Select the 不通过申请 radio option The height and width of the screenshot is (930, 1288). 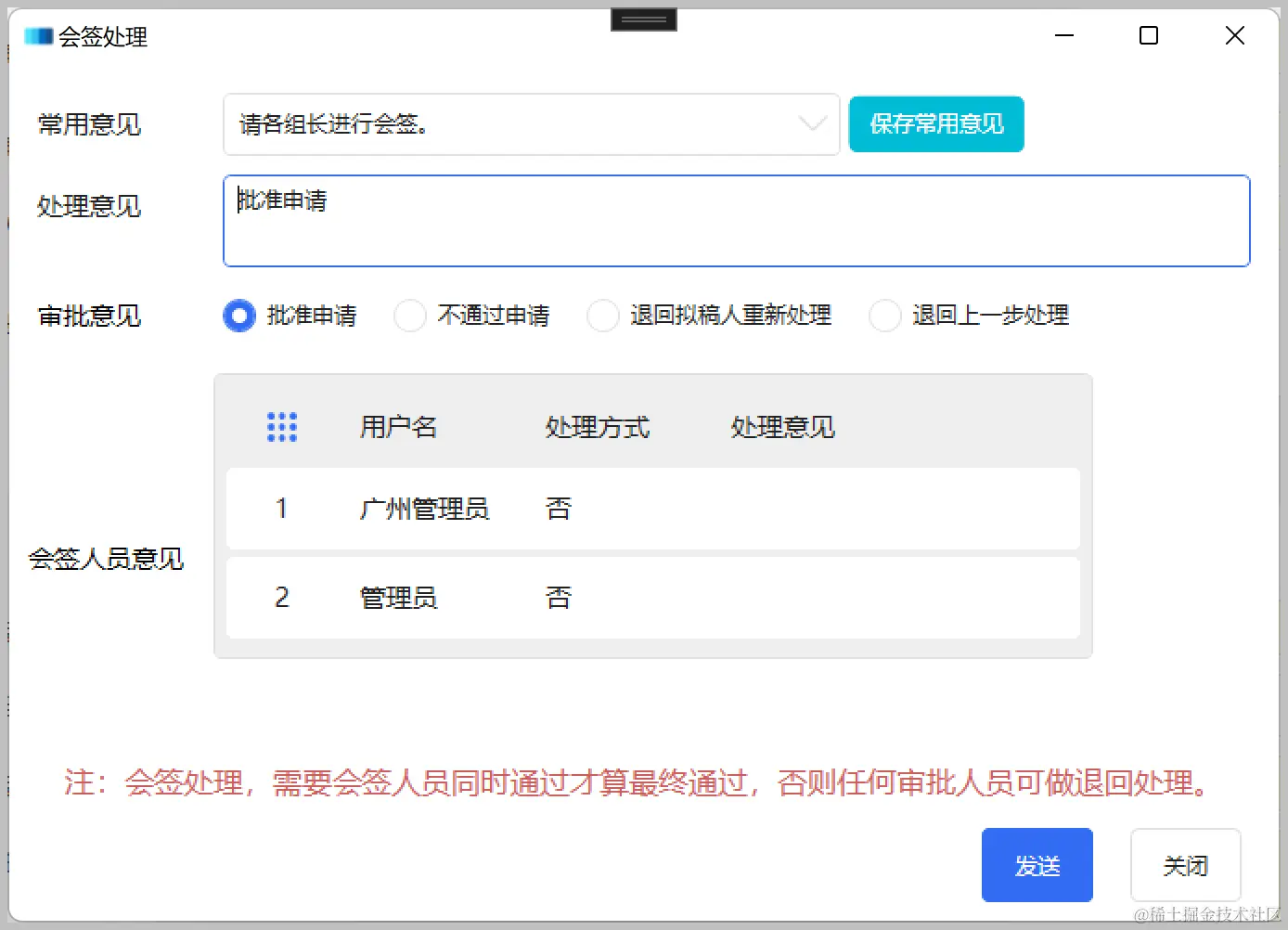pos(410,316)
